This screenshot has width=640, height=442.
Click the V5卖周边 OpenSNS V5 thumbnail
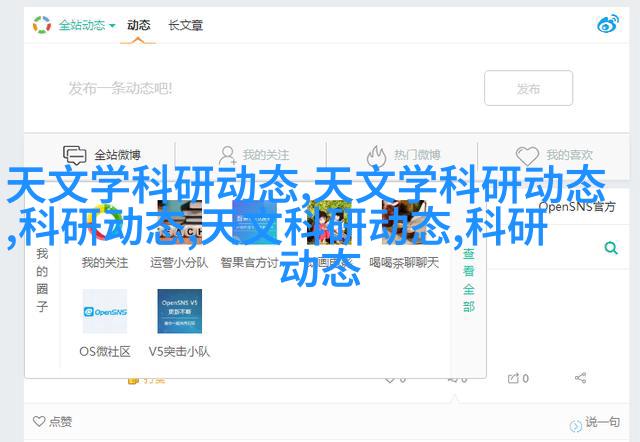point(179,311)
